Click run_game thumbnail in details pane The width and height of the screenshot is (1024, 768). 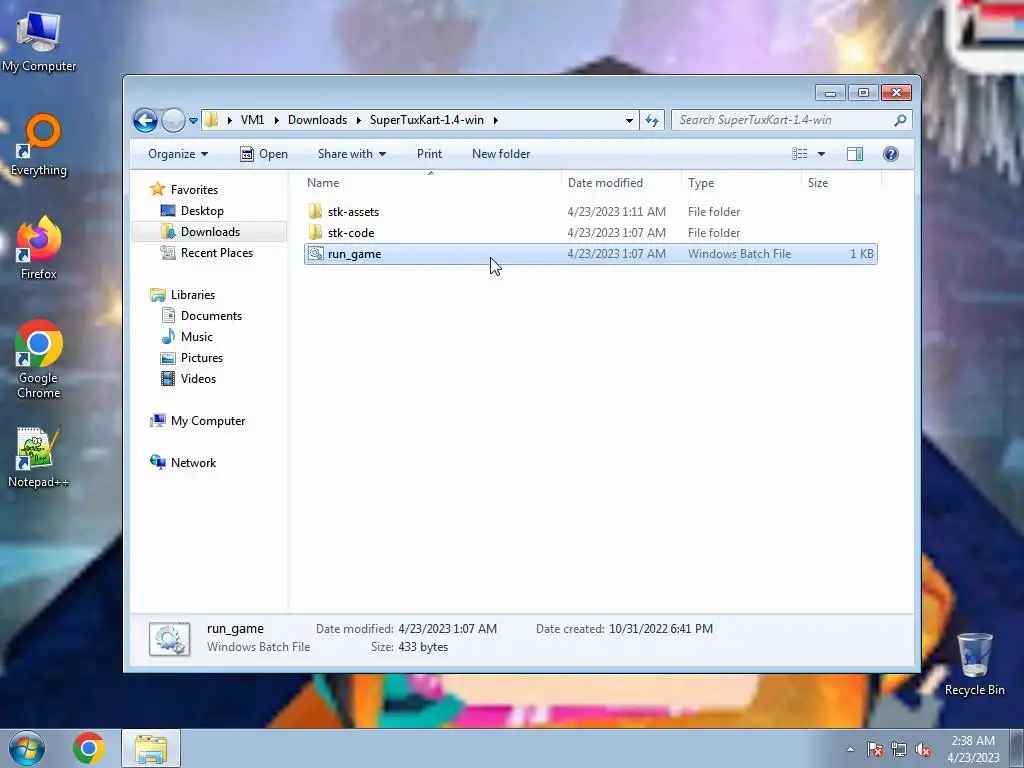tap(169, 639)
